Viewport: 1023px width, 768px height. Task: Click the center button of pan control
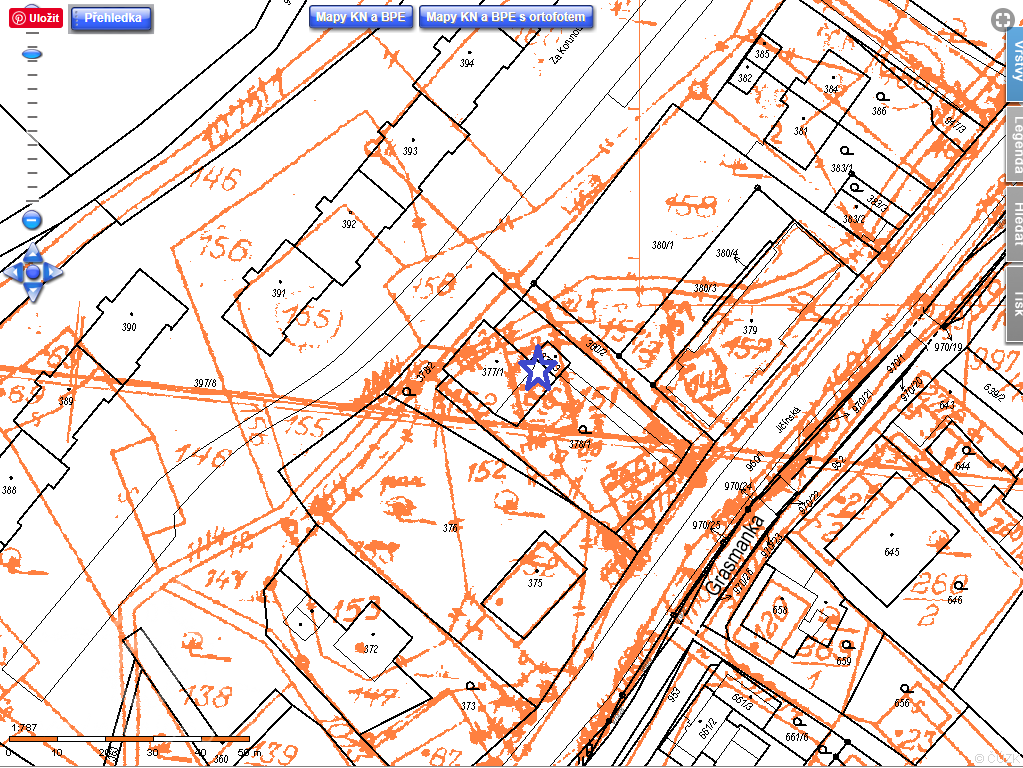[x=33, y=272]
